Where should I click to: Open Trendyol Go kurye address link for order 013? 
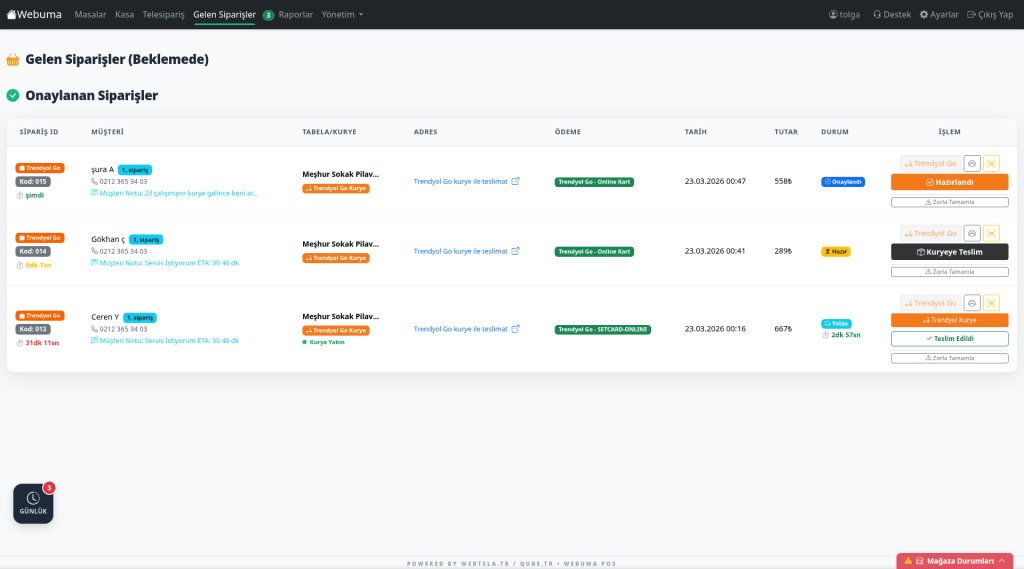[x=460, y=329]
